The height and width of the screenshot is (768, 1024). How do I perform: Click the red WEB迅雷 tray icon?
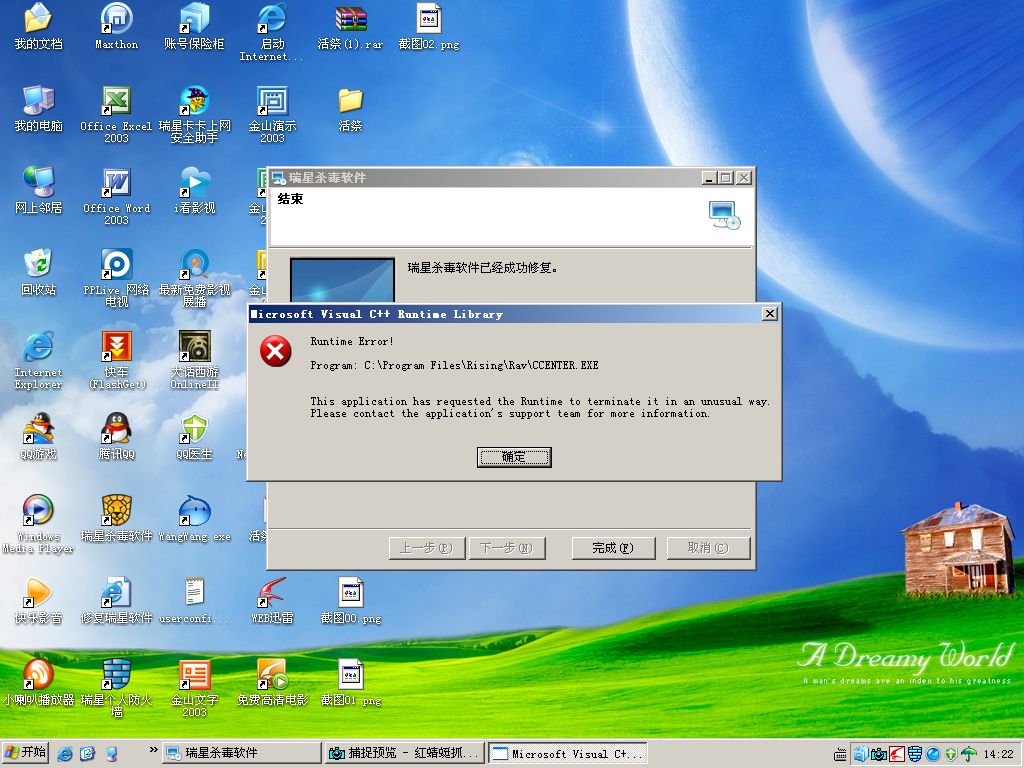pyautogui.click(x=897, y=754)
